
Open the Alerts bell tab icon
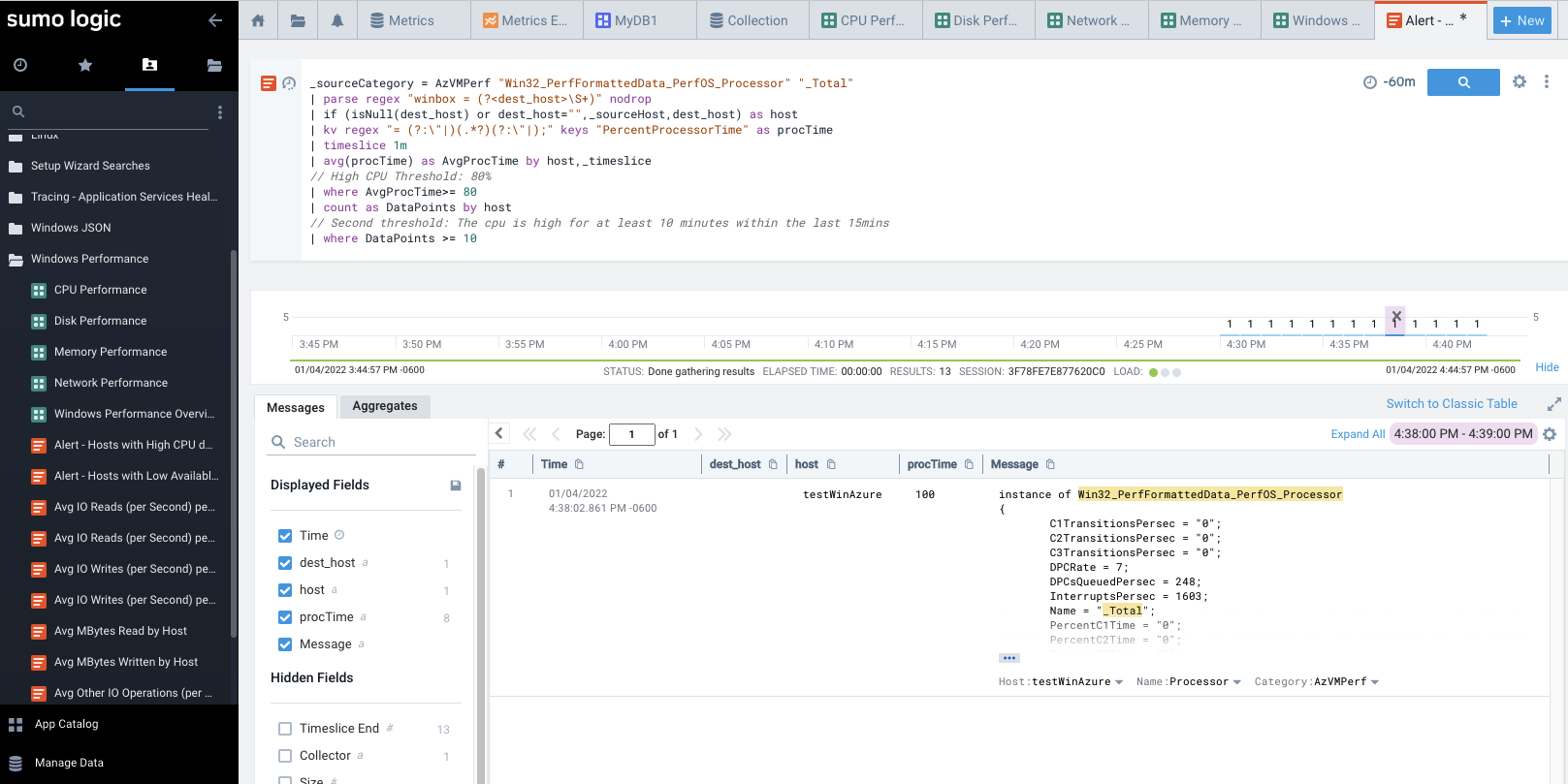coord(337,20)
